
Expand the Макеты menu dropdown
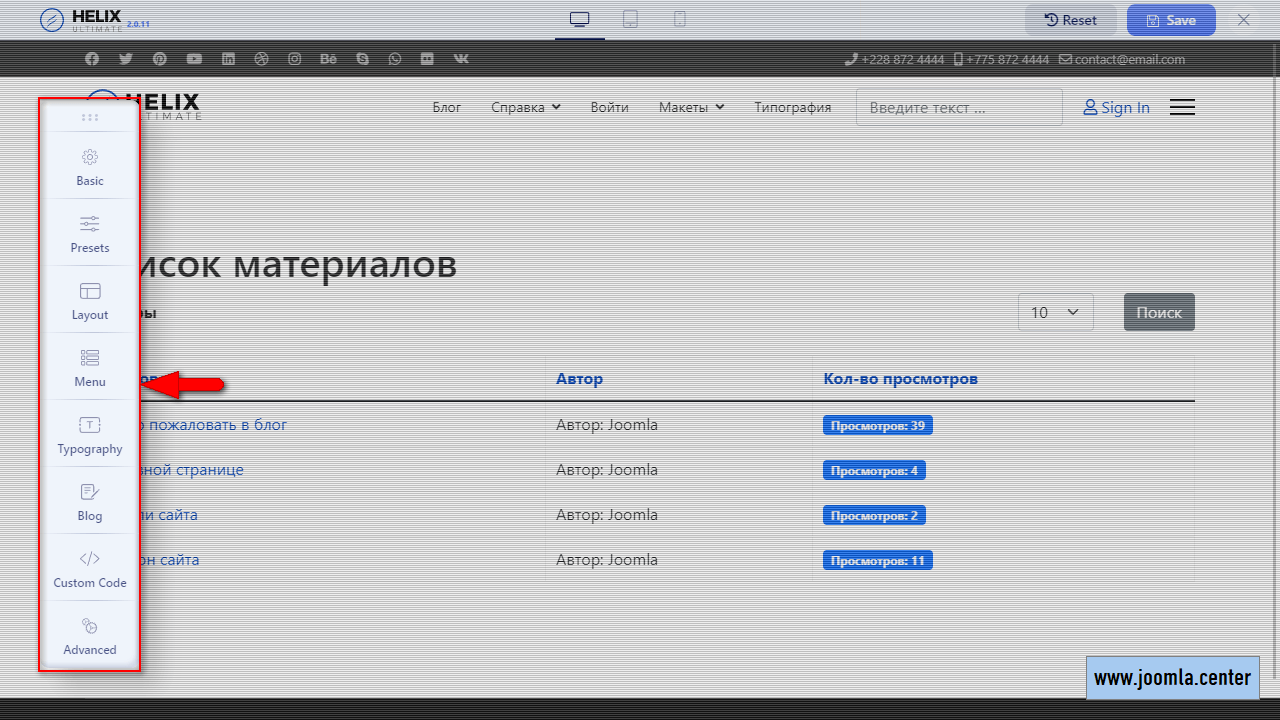click(691, 107)
